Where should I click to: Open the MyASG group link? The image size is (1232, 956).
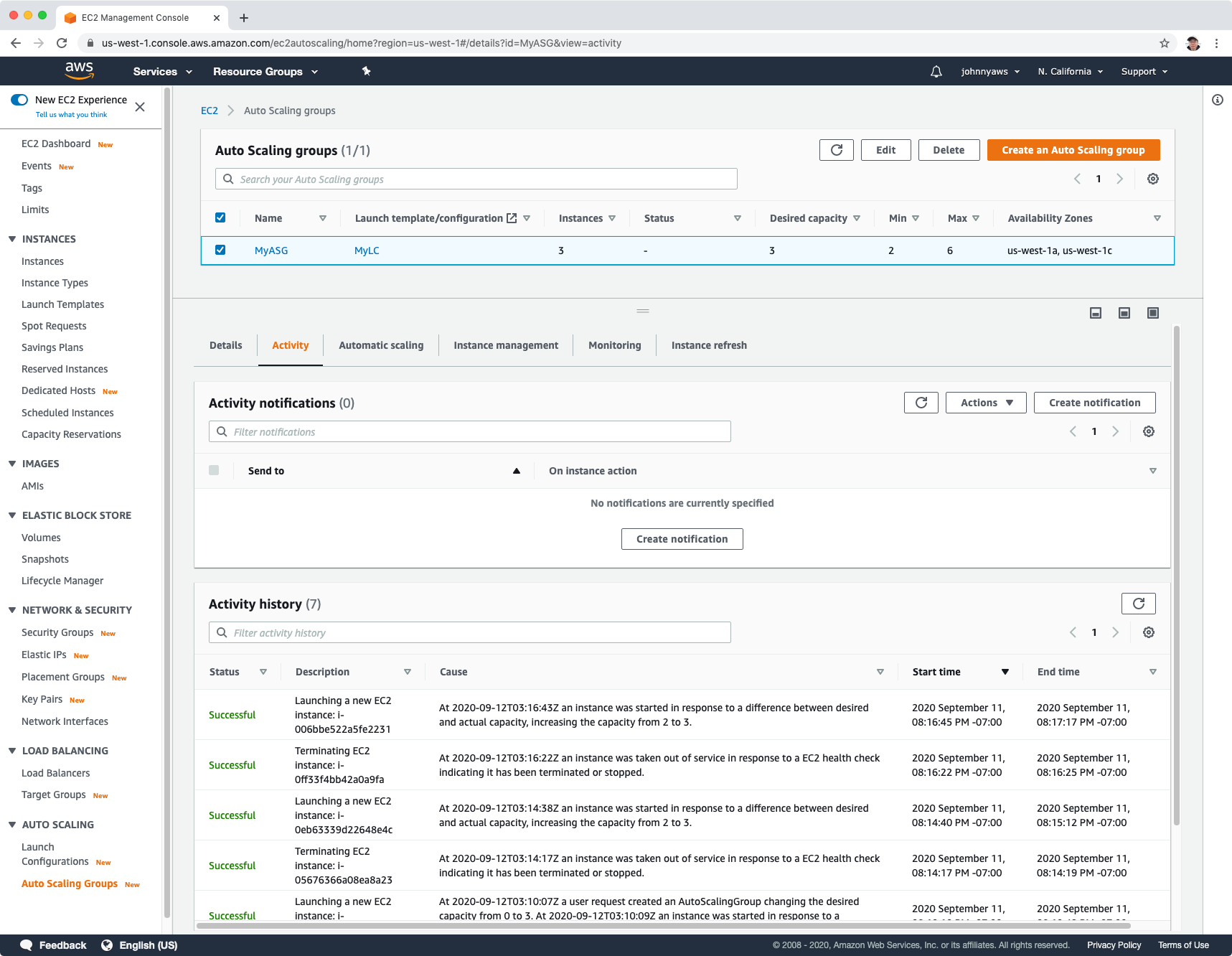pyautogui.click(x=271, y=250)
